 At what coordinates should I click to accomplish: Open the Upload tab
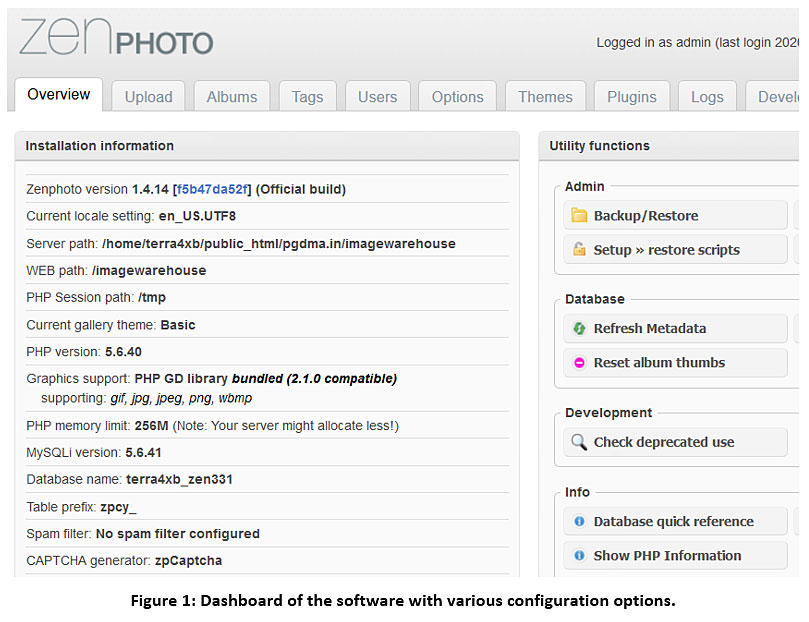pos(148,97)
